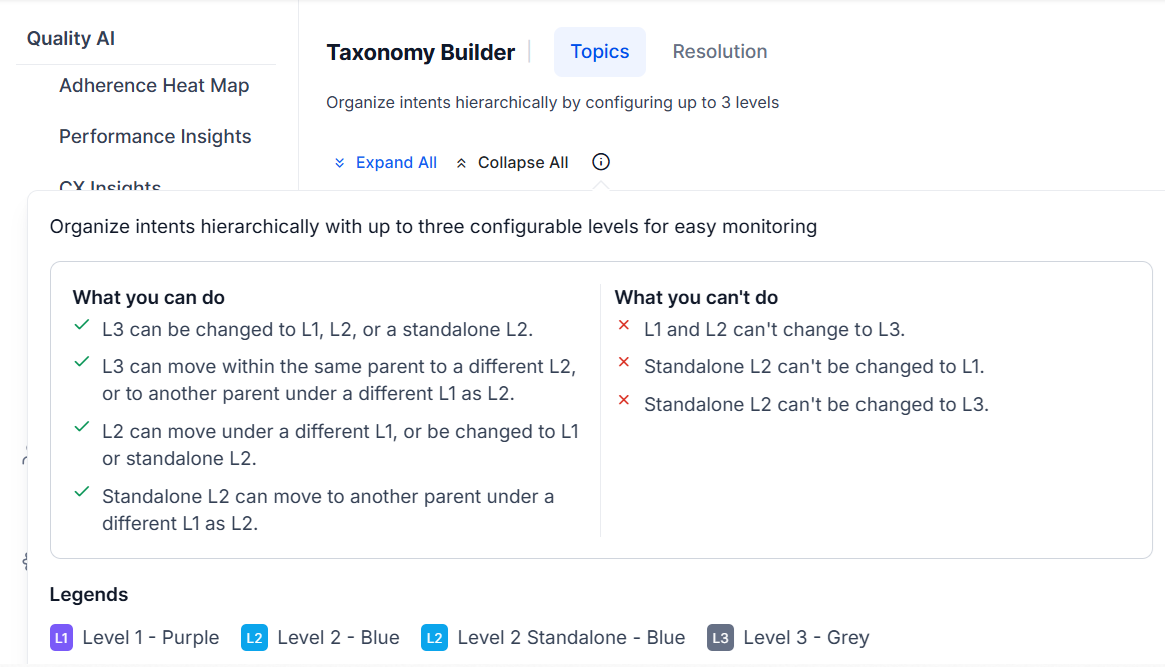Click green checkmark beside 'L3 can move within'
The height and width of the screenshot is (667, 1165).
coord(82,364)
